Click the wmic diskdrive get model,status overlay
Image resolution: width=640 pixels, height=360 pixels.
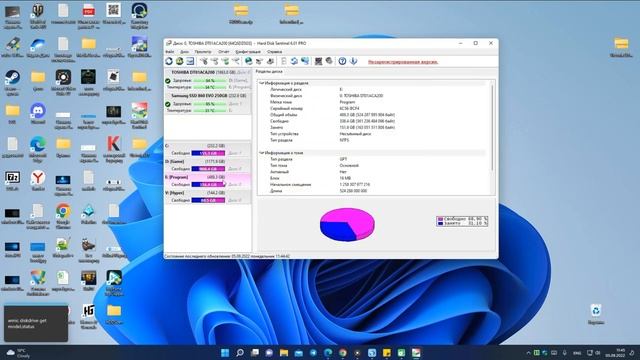36,323
